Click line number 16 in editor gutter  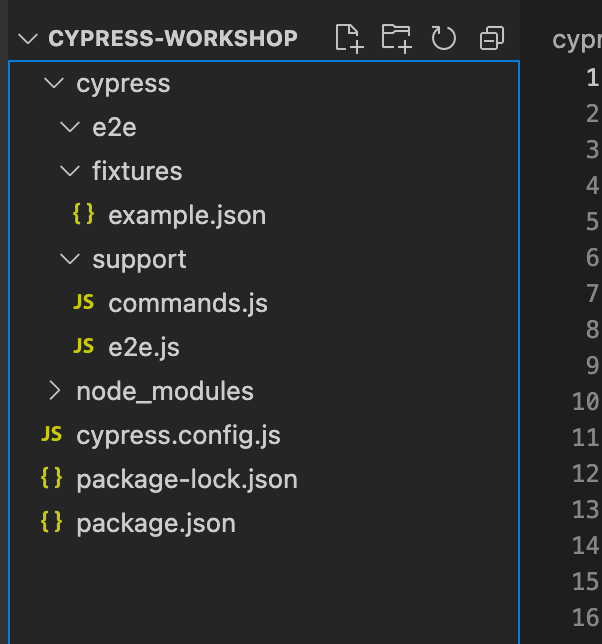[586, 617]
